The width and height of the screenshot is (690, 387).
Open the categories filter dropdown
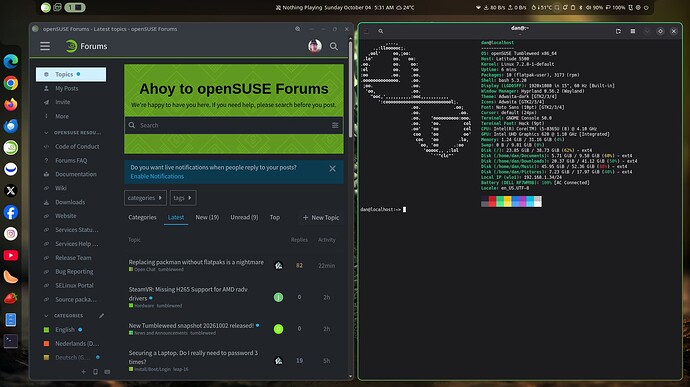[145, 198]
